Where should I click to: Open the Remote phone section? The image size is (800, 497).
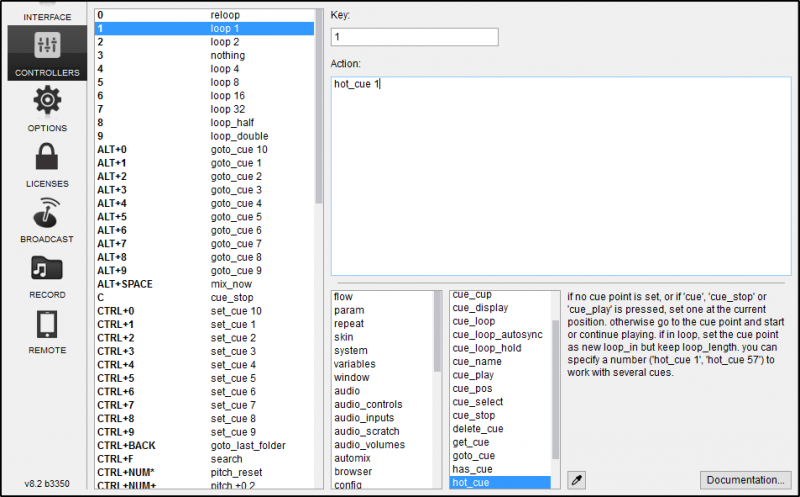pyautogui.click(x=47, y=332)
